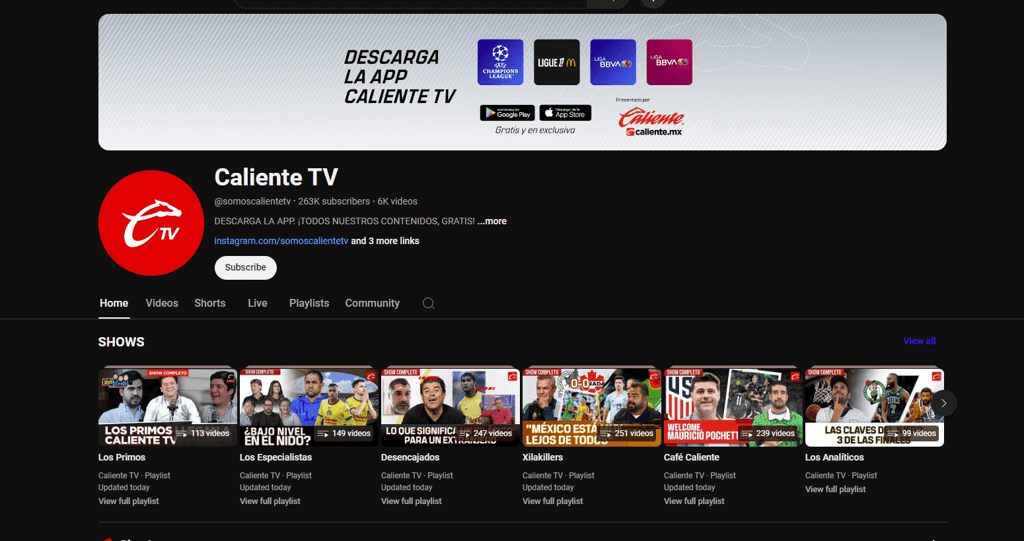Image resolution: width=1024 pixels, height=541 pixels.
Task: View full playlist under Café Caliente
Action: click(694, 501)
